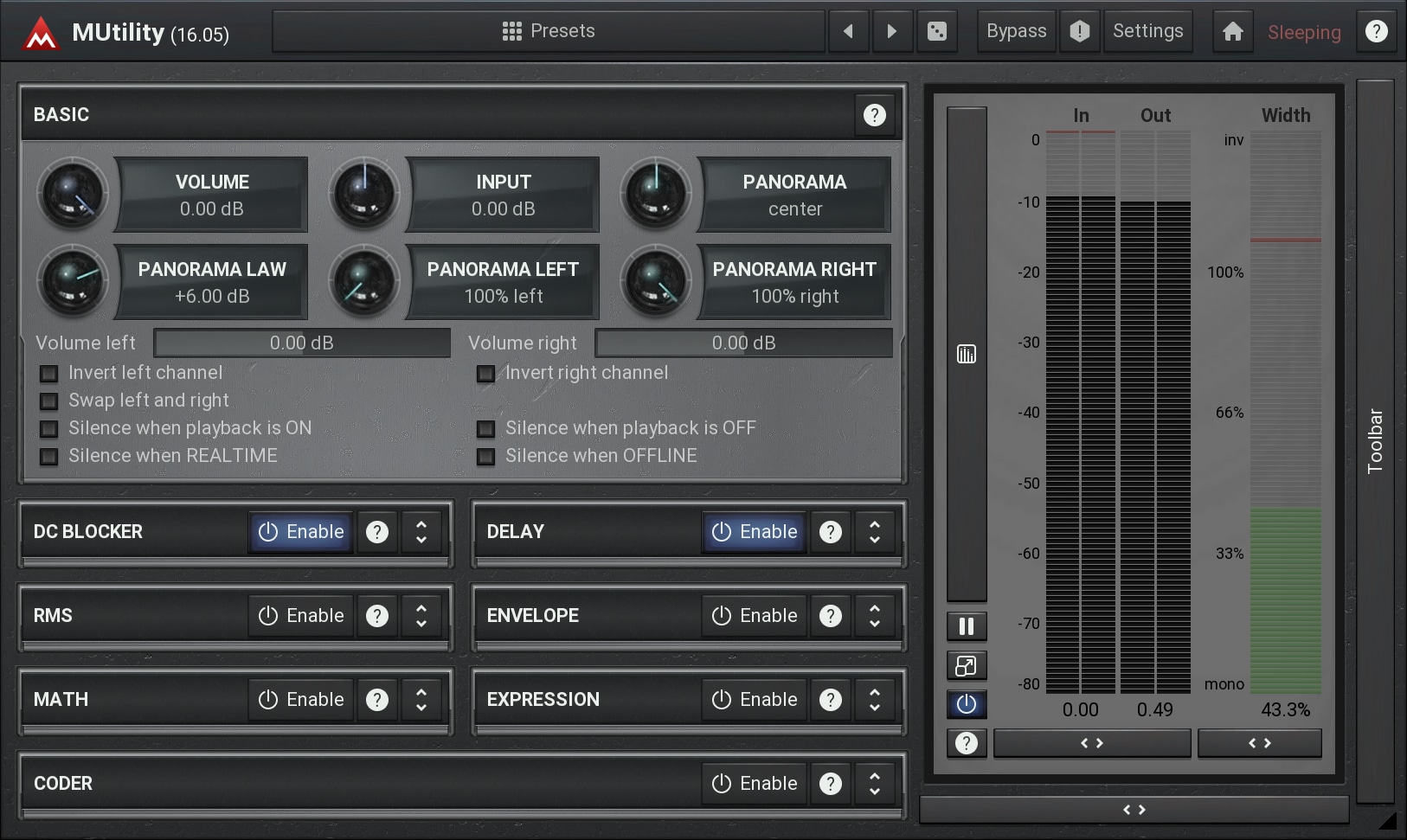The height and width of the screenshot is (840, 1407).
Task: Open help for the BASIC panel
Action: 875,115
